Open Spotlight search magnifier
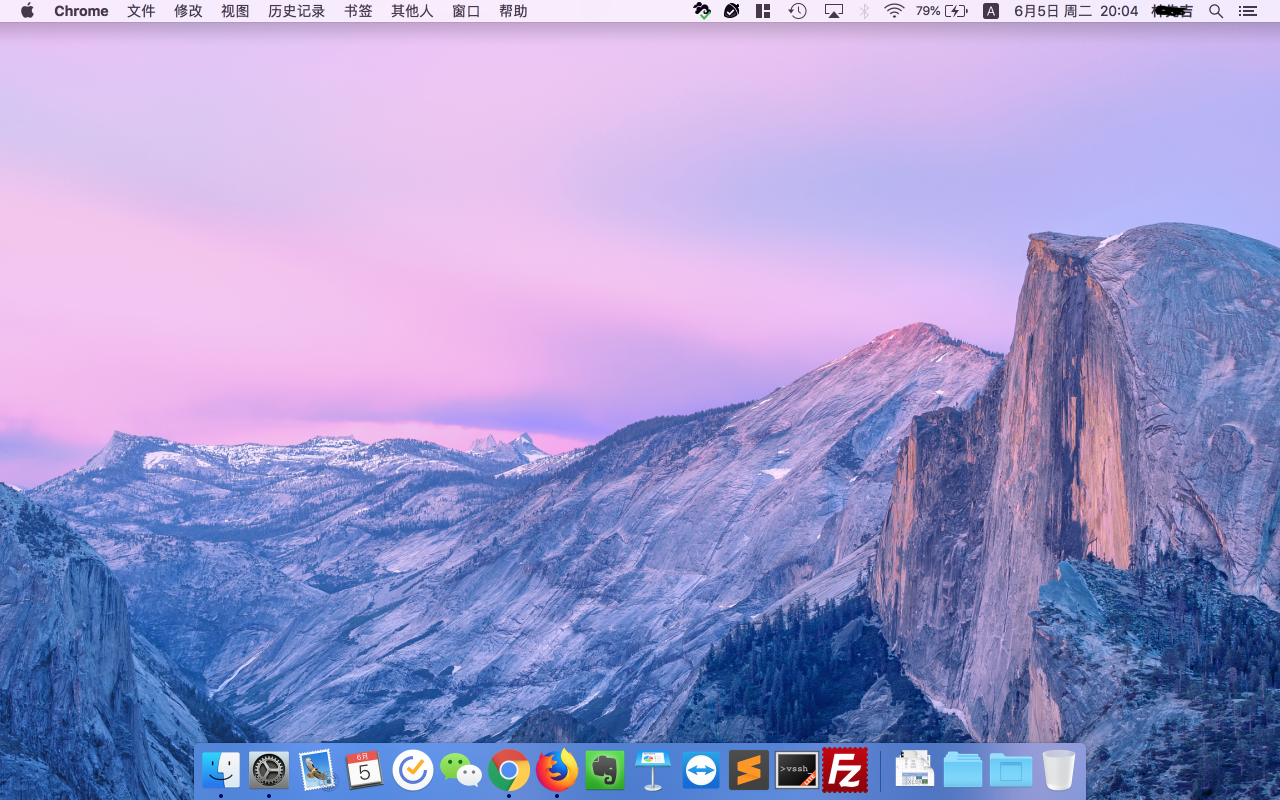 [x=1216, y=11]
